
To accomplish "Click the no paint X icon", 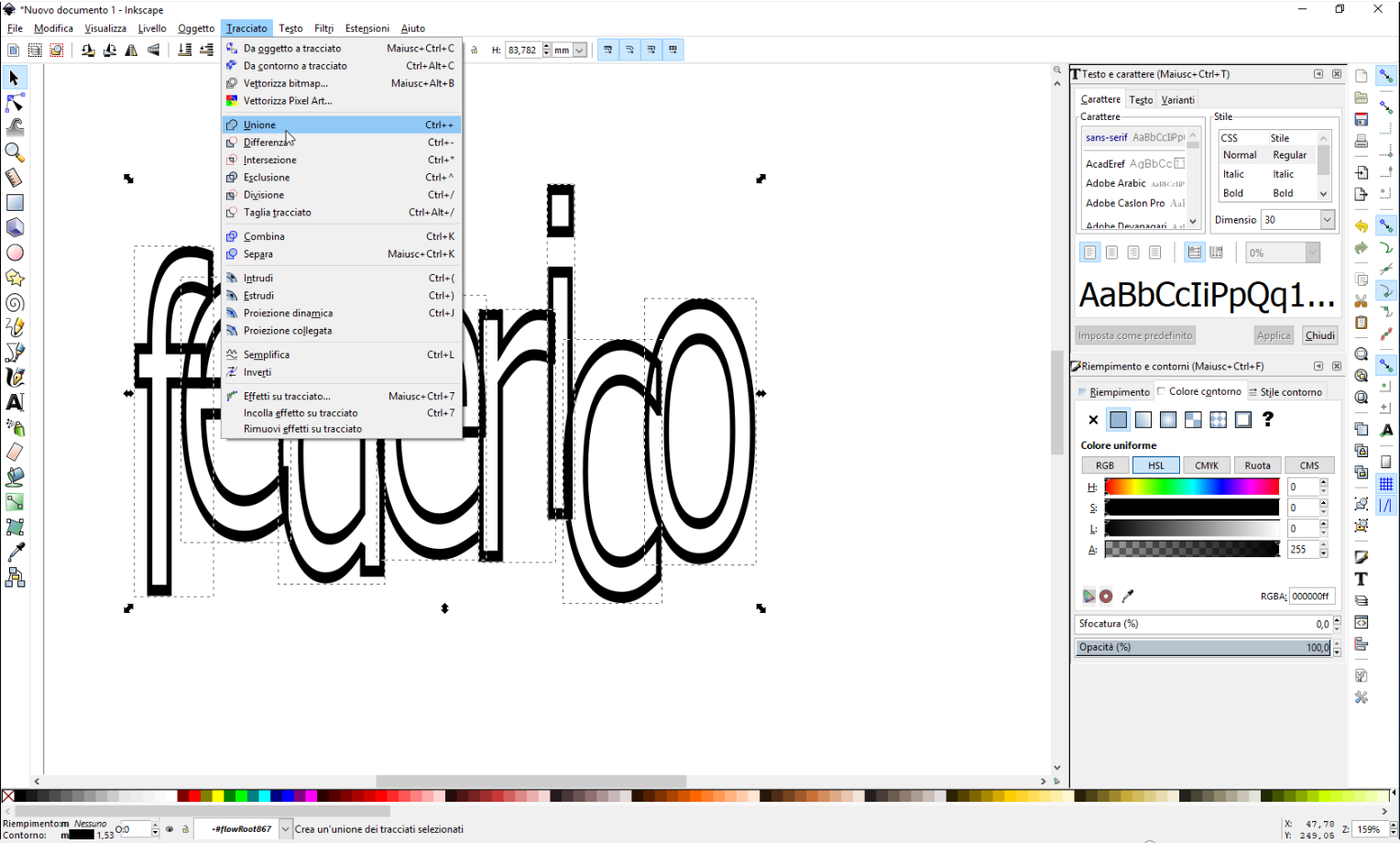I will pos(1093,420).
